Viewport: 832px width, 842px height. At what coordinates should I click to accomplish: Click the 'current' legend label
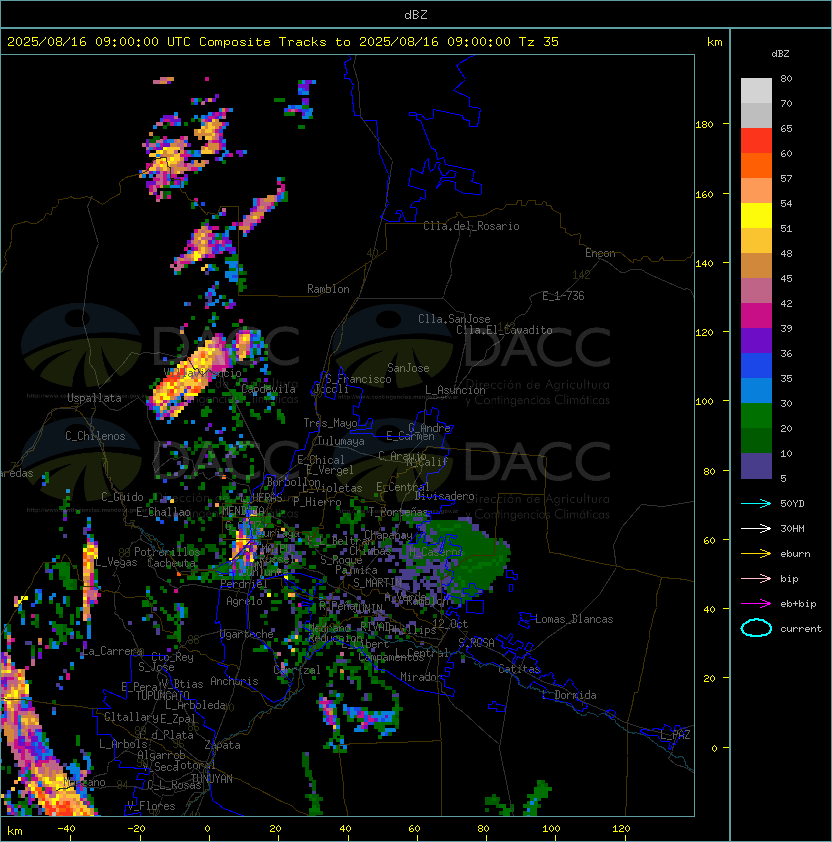pyautogui.click(x=801, y=629)
